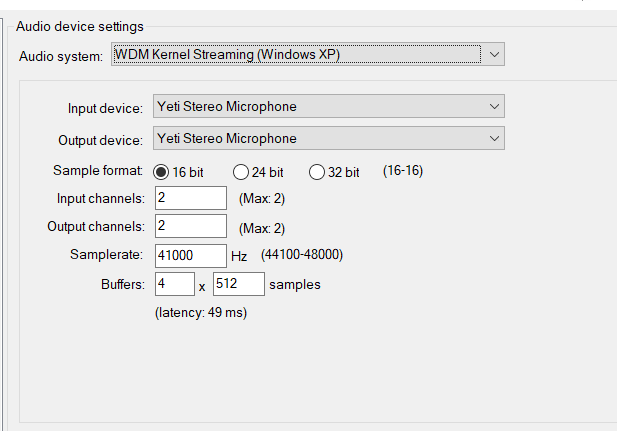617x431 pixels.
Task: Choose the 24 bit sample format
Action: [241, 171]
